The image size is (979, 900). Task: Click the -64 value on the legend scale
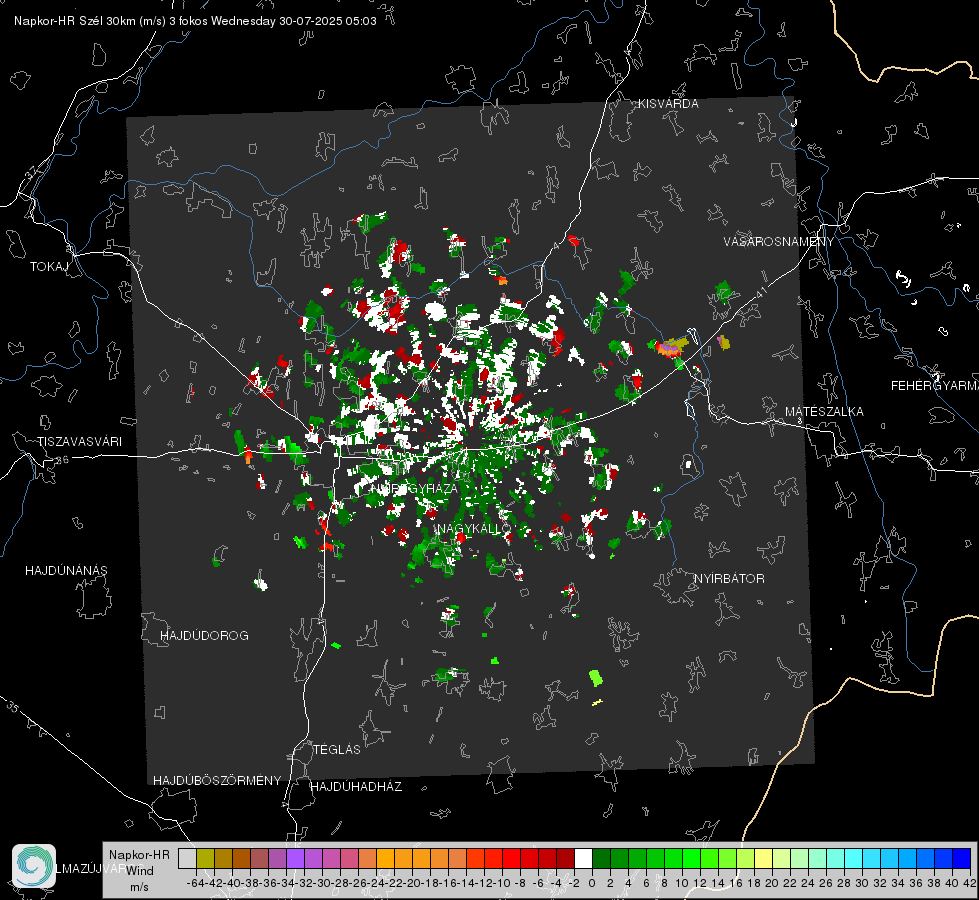(195, 883)
